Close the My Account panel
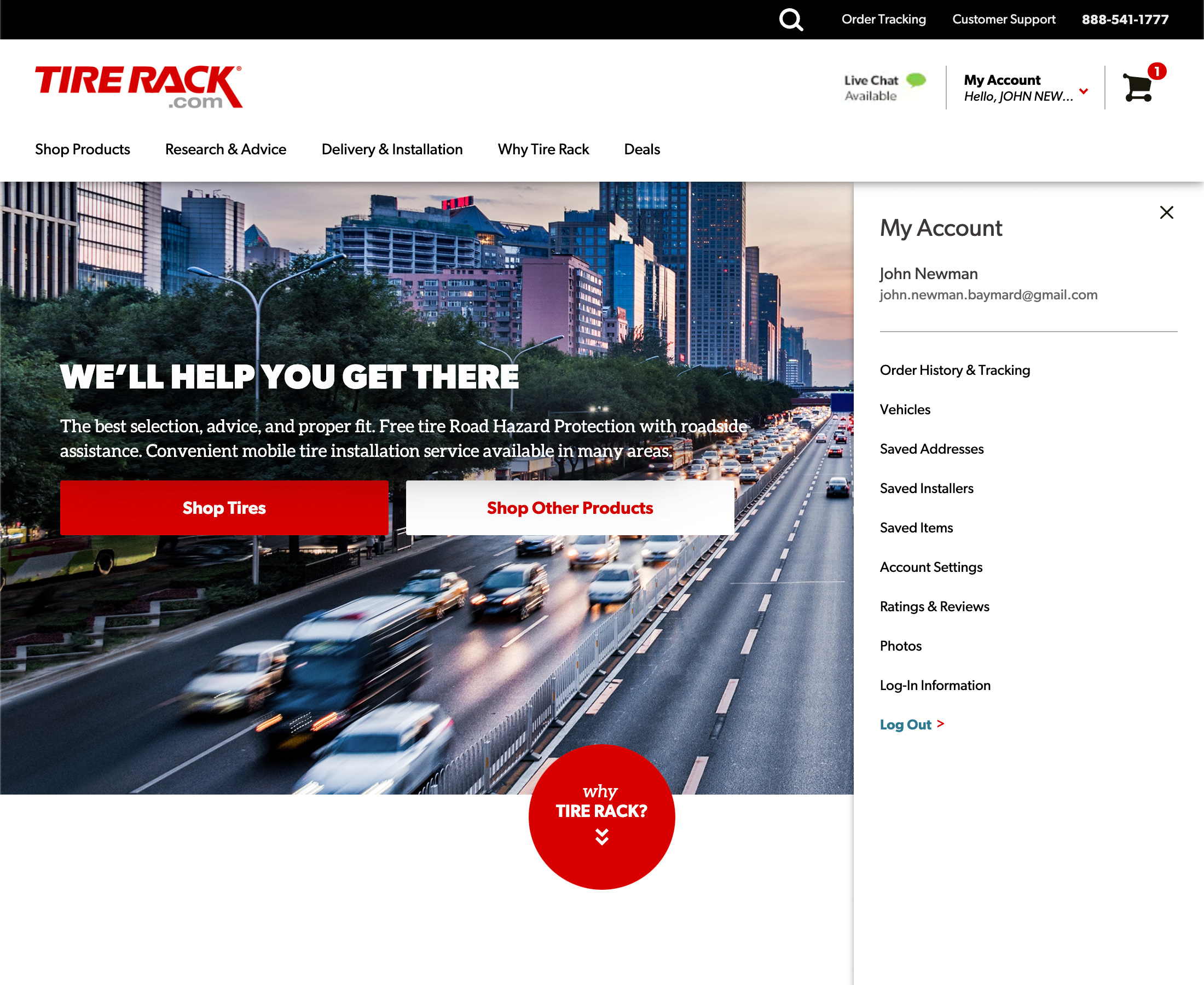The height and width of the screenshot is (985, 1204). tap(1166, 213)
